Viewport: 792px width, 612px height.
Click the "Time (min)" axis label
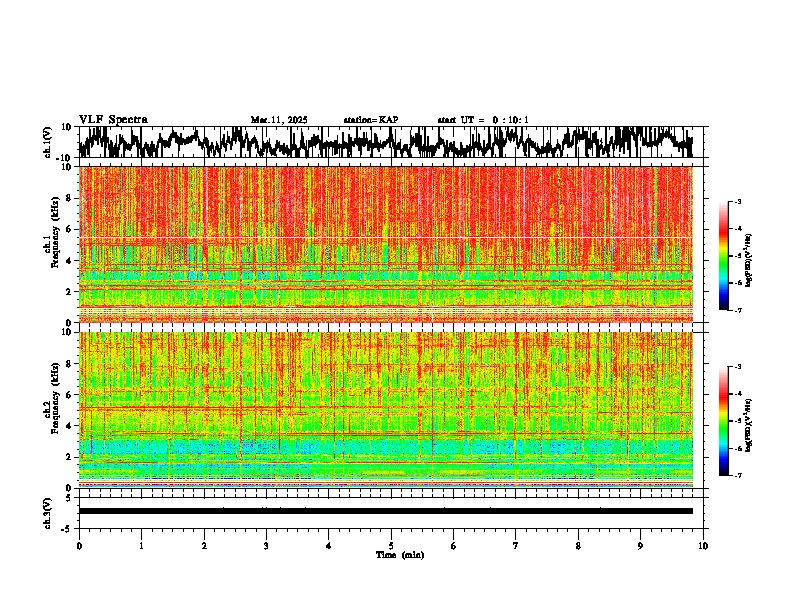(x=400, y=555)
